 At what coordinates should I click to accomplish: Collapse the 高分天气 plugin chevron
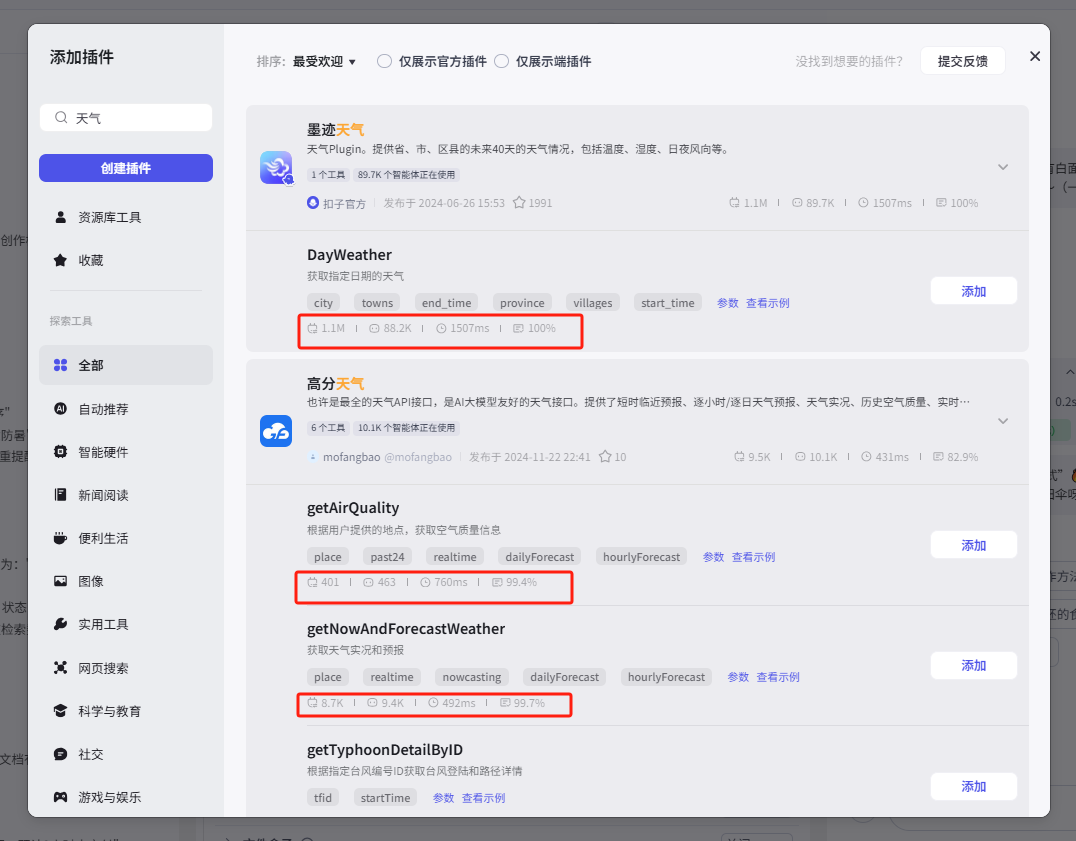point(1003,421)
